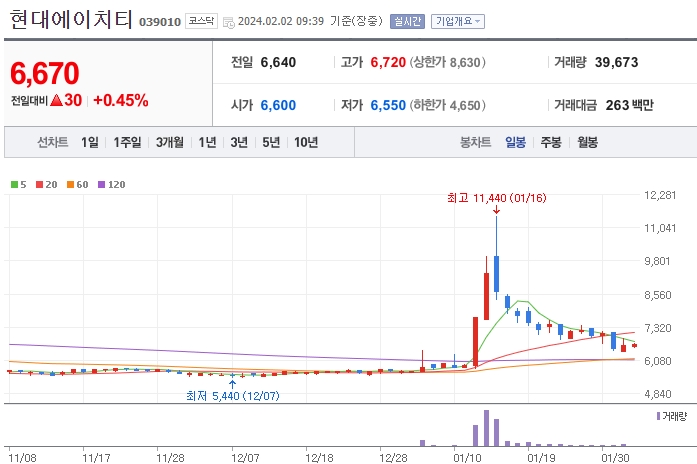Click the red down arrow at chart peak
Screen dimensions: 697x464
(x=497, y=210)
